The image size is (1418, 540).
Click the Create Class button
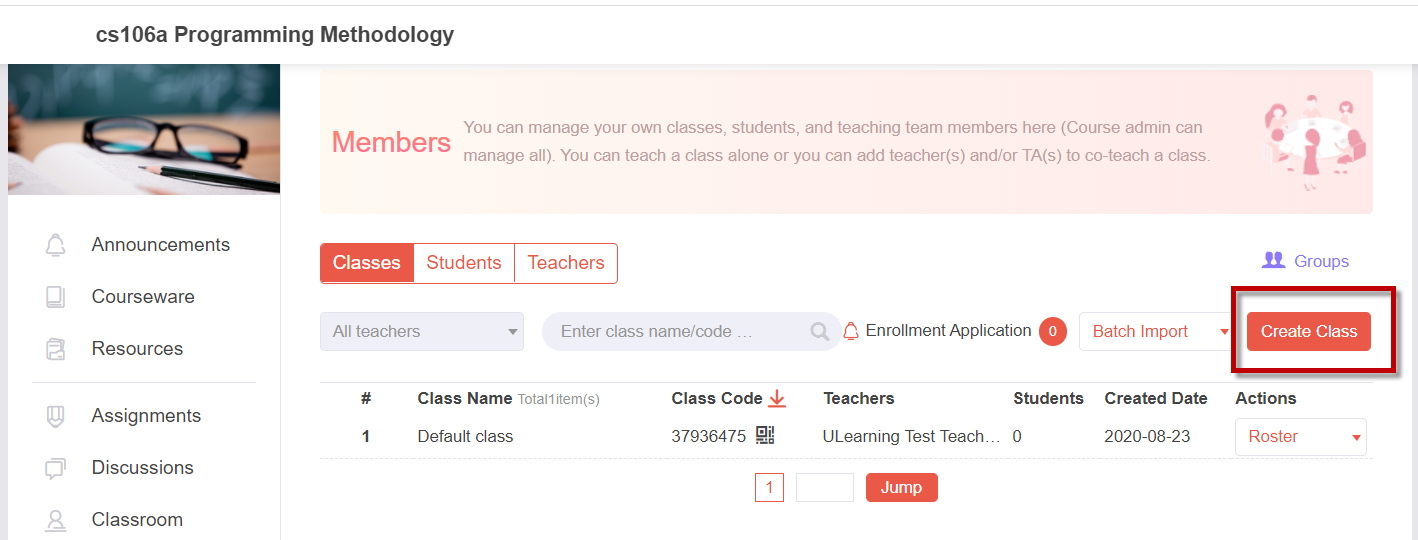click(x=1309, y=331)
